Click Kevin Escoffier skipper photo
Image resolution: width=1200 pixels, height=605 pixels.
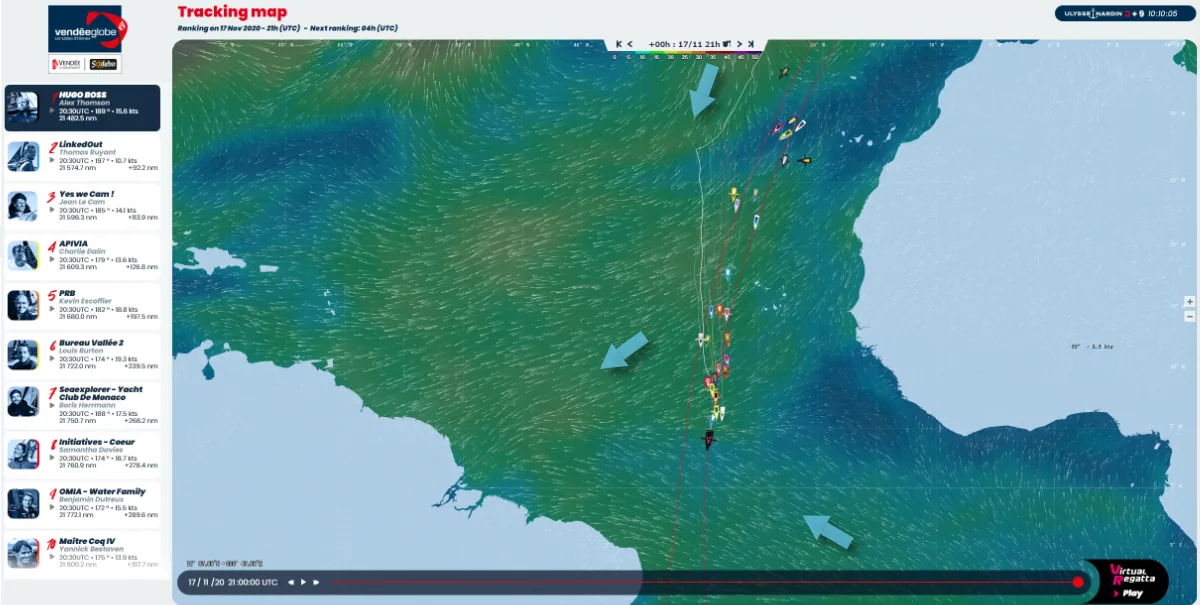click(22, 305)
